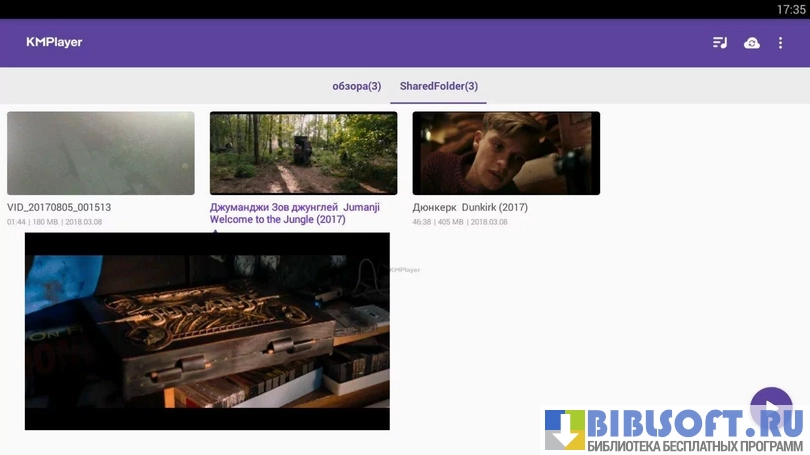
Task: Open the three-dot overflow menu
Action: (x=782, y=43)
